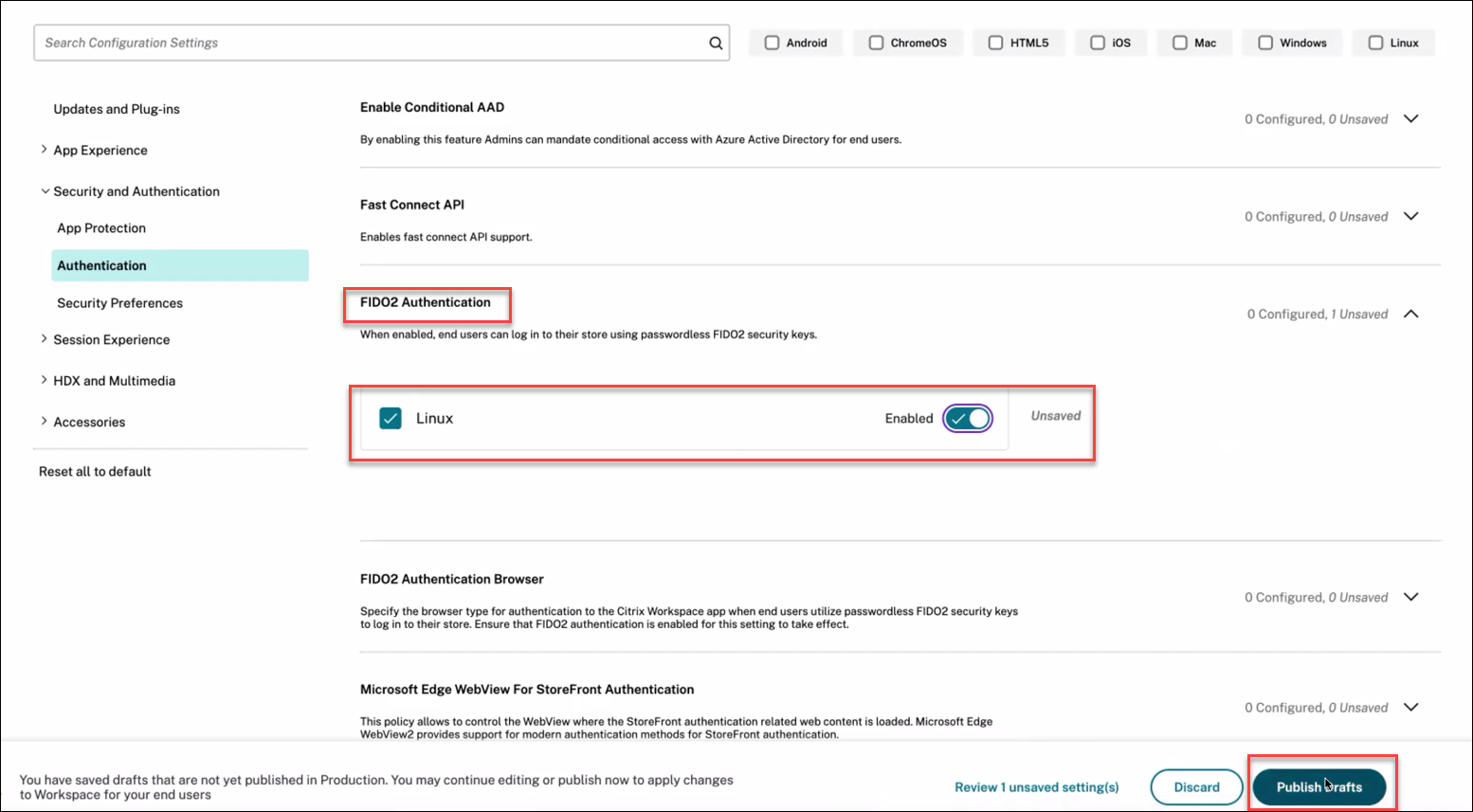The height and width of the screenshot is (812, 1473).
Task: Check the Windows platform filter
Action: 1264,43
